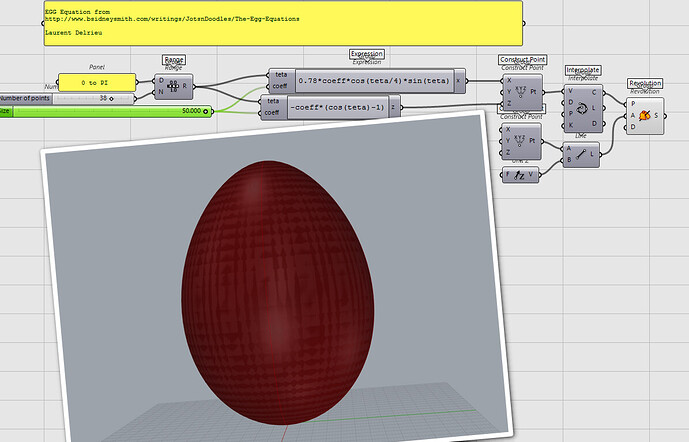Click the teta input of the z expression
This screenshot has width=689, height=442.
(x=273, y=101)
